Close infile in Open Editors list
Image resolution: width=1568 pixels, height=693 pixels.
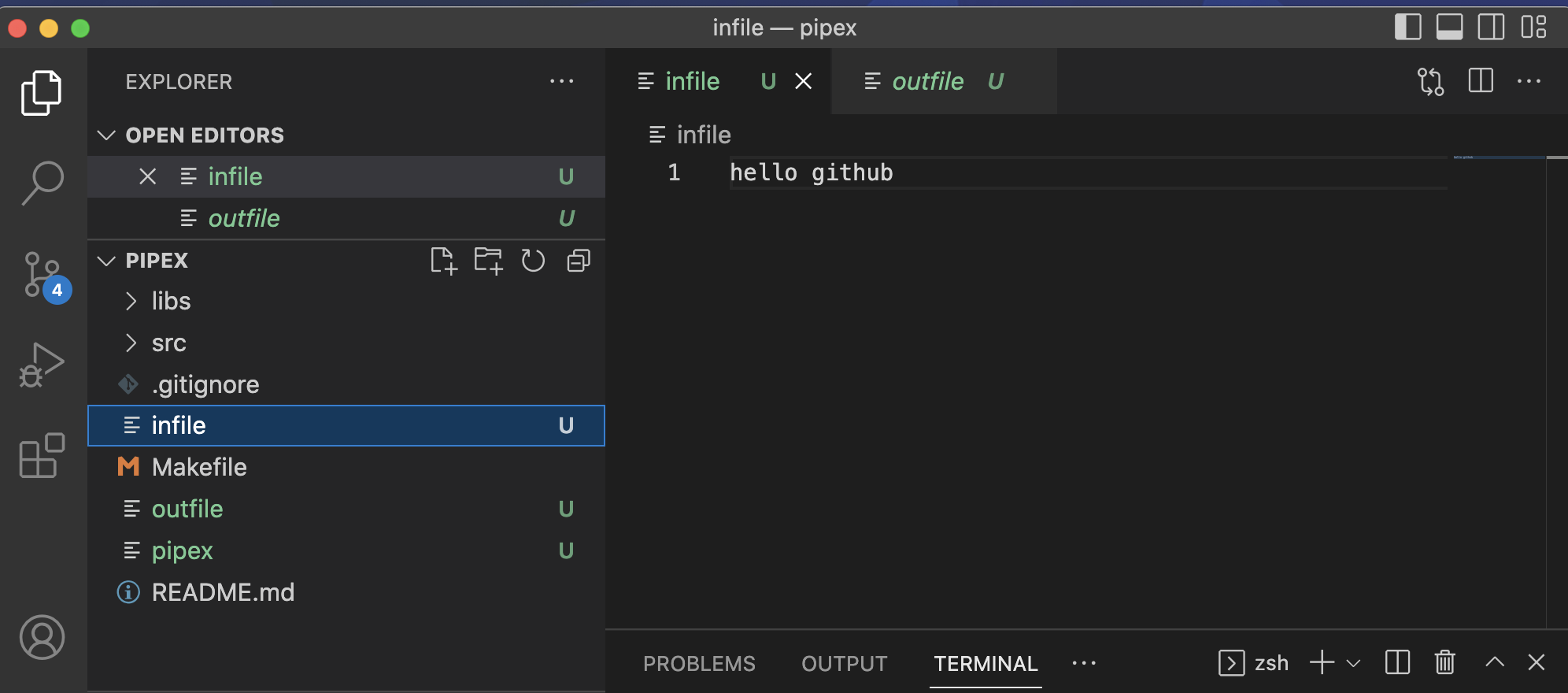(147, 176)
